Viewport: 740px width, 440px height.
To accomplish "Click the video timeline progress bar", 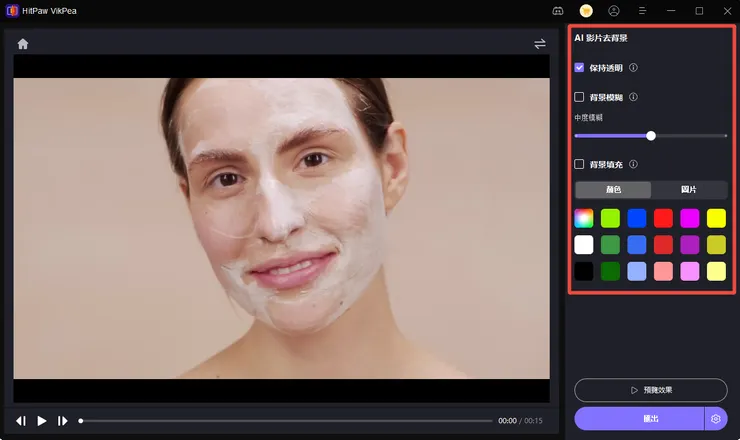I will [286, 421].
